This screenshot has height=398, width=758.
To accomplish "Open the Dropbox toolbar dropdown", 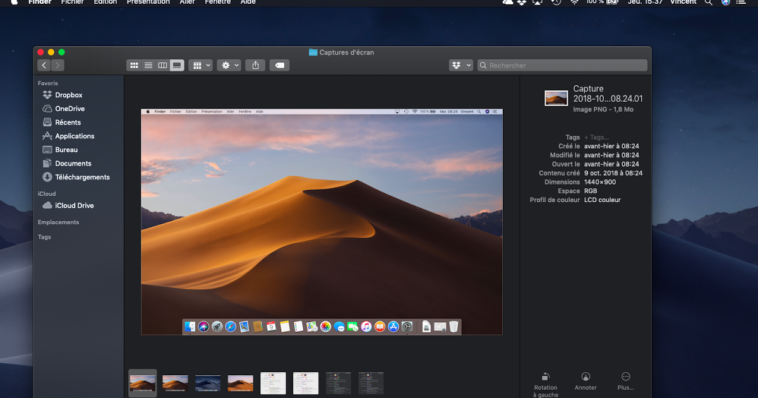I will coord(461,65).
